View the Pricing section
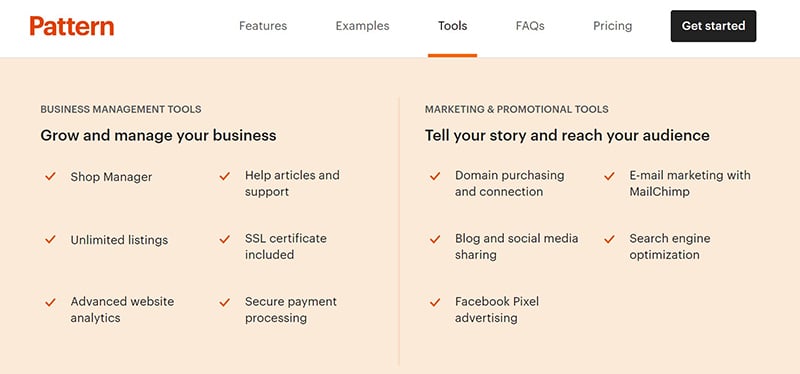This screenshot has height=374, width=800. [612, 26]
